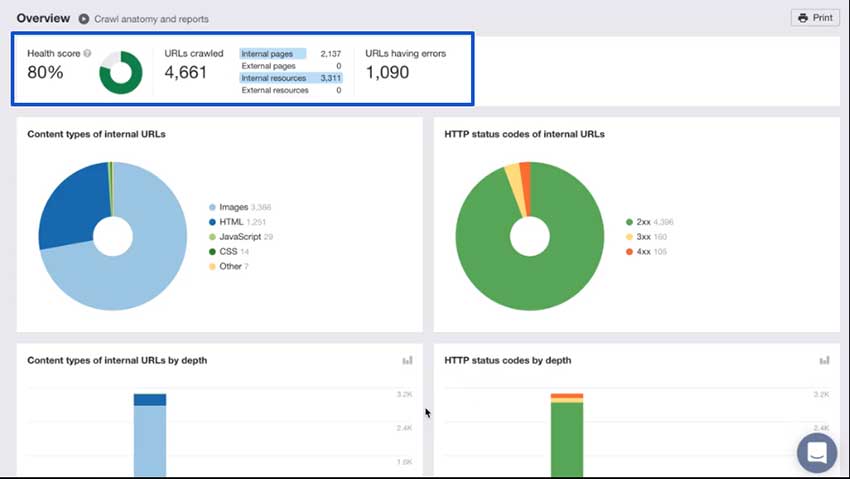
Task: Toggle the Images legend swatch
Action: (x=212, y=207)
